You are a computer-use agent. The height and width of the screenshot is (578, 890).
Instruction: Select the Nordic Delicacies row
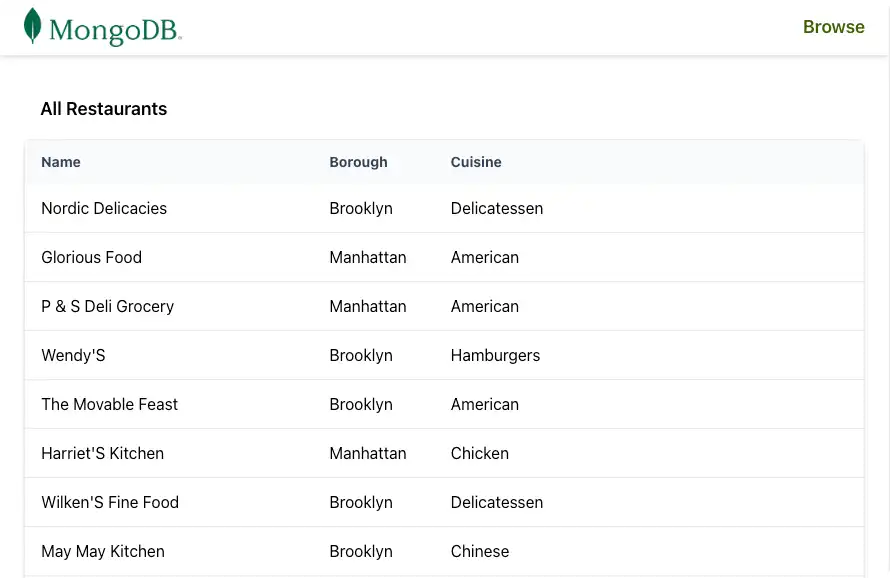tap(104, 208)
